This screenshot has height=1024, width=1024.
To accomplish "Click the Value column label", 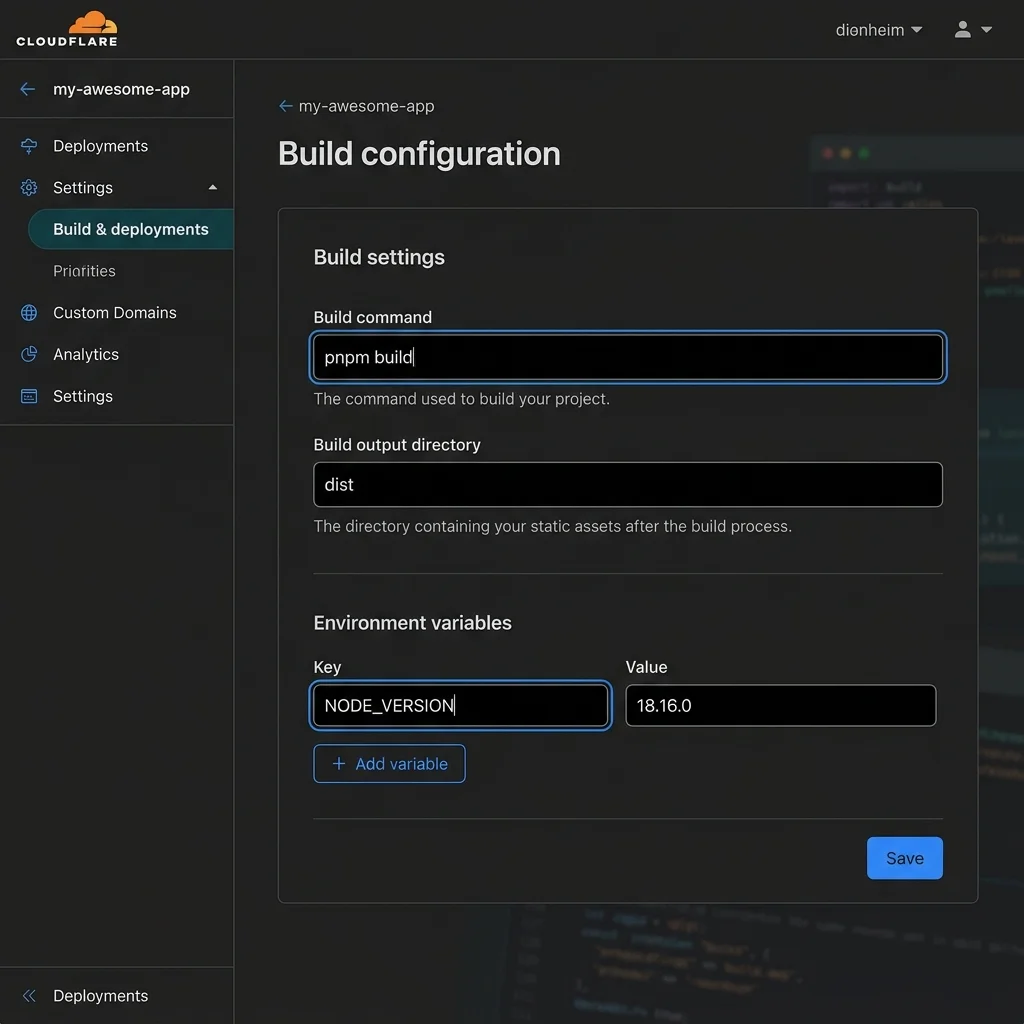I will [647, 667].
